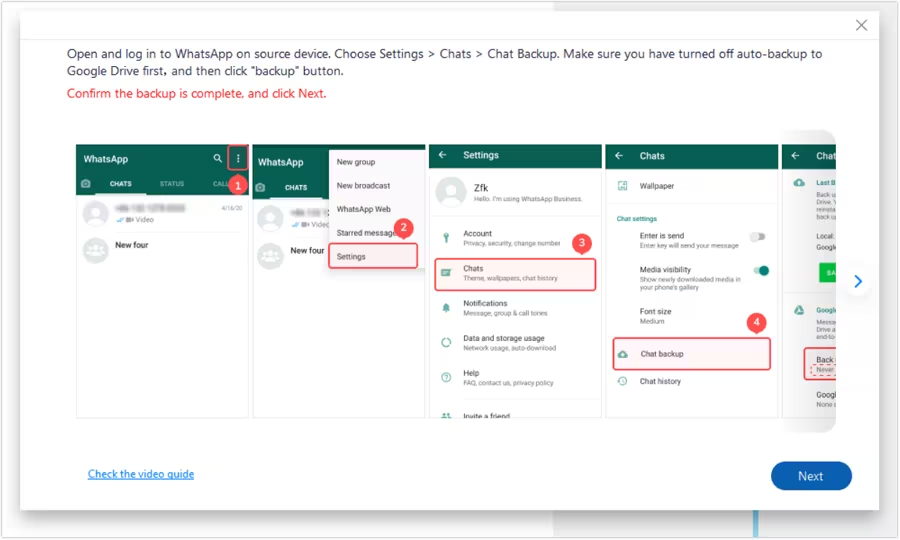Click the question mark Help icon
Image resolution: width=900 pixels, height=540 pixels.
(x=446, y=377)
